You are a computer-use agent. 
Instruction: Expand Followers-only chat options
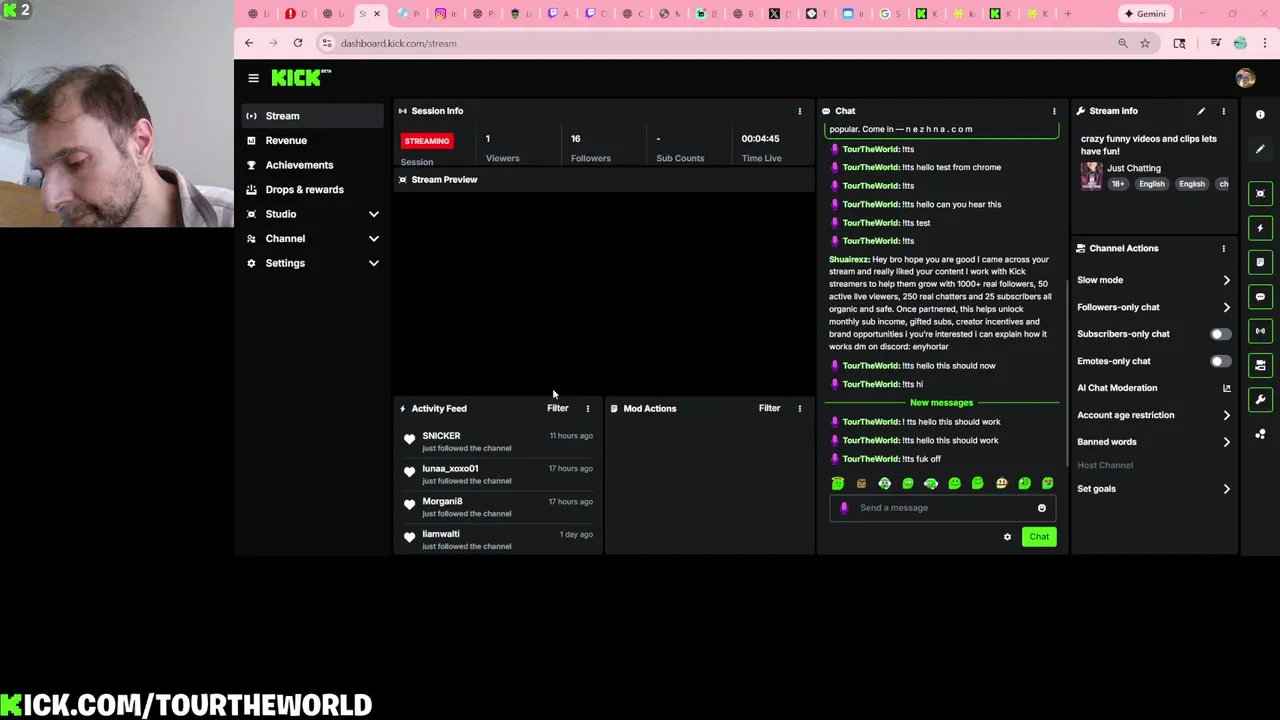tap(1154, 307)
